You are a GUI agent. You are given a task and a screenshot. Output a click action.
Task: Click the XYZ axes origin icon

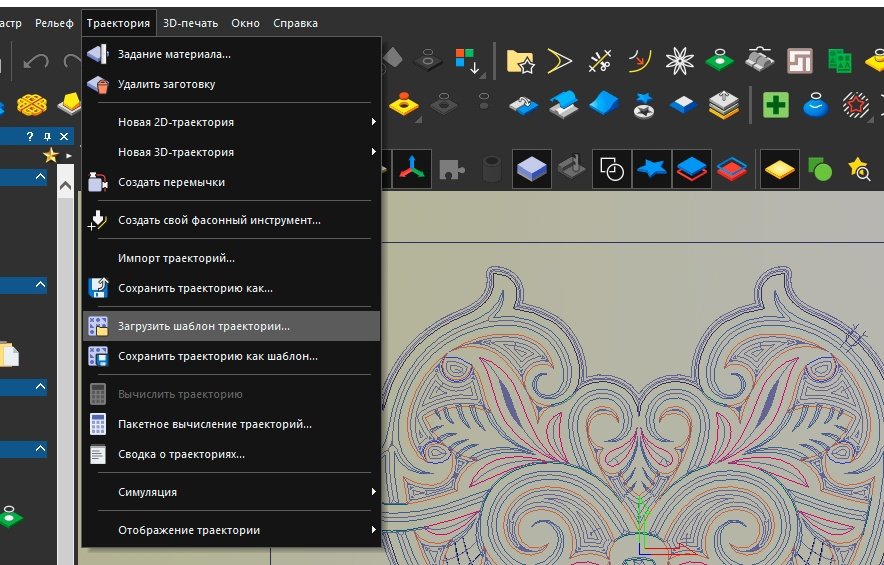[413, 170]
